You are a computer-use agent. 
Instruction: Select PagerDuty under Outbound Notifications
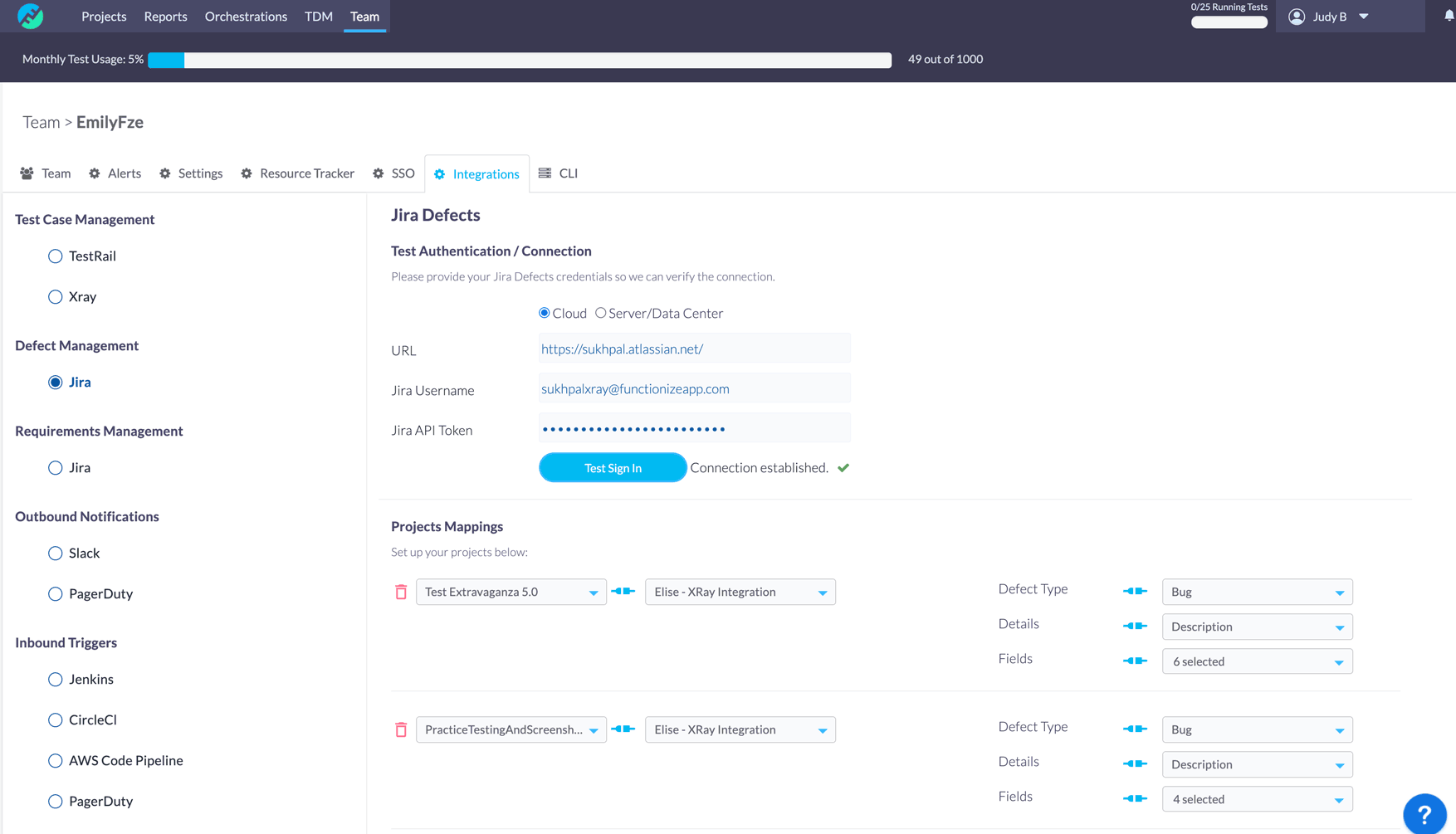(x=56, y=594)
